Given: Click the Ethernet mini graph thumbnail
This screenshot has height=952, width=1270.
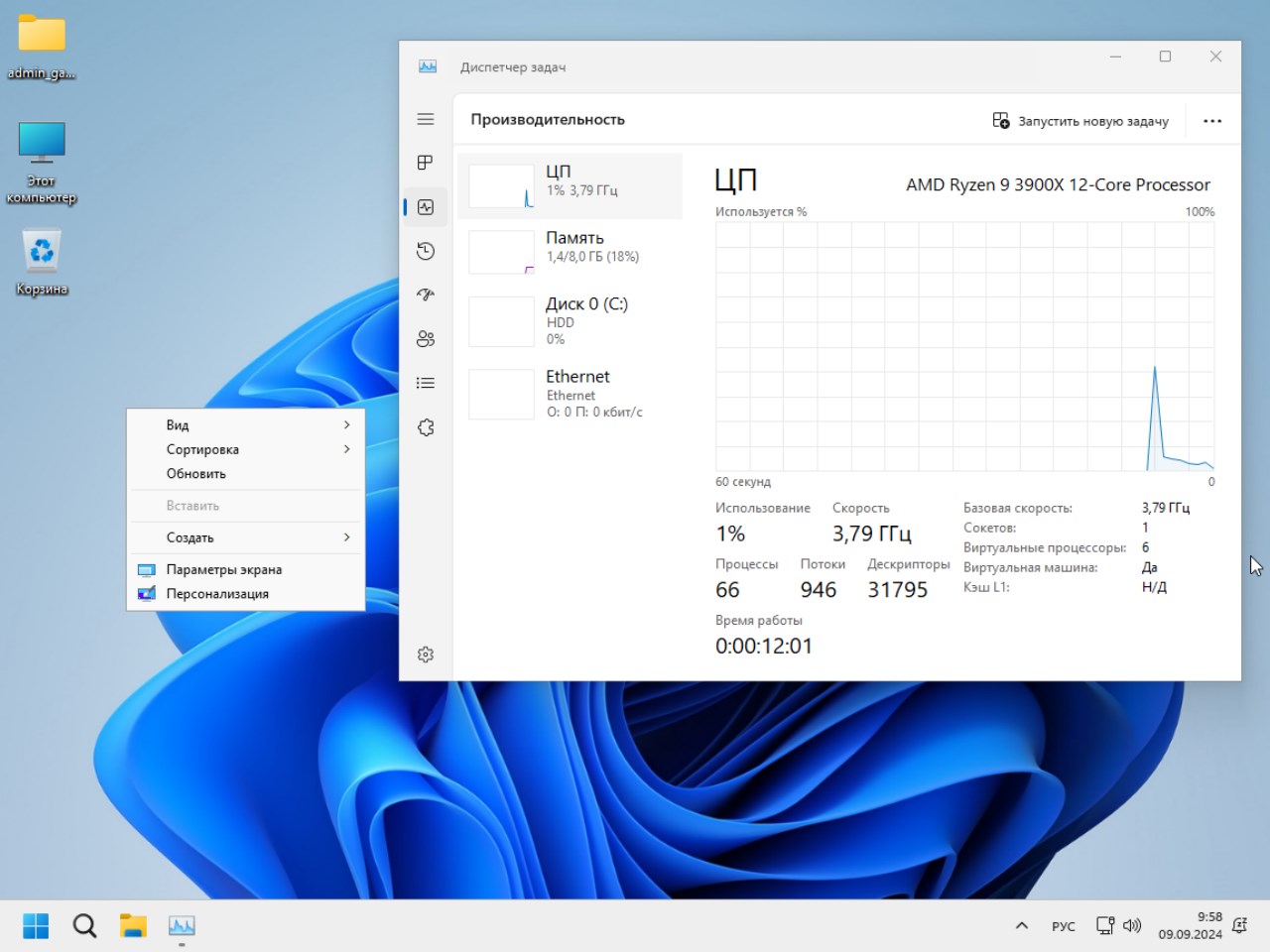Looking at the screenshot, I should click(x=501, y=394).
